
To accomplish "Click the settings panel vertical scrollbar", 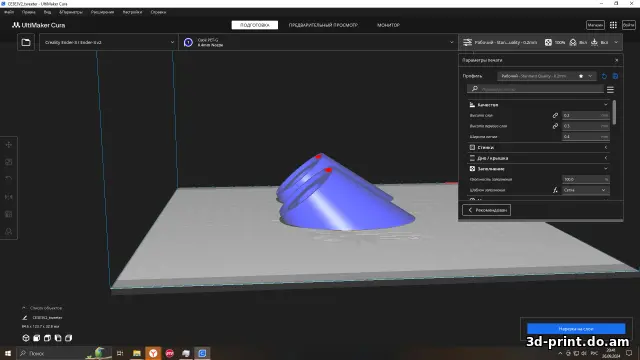I will pyautogui.click(x=614, y=112).
